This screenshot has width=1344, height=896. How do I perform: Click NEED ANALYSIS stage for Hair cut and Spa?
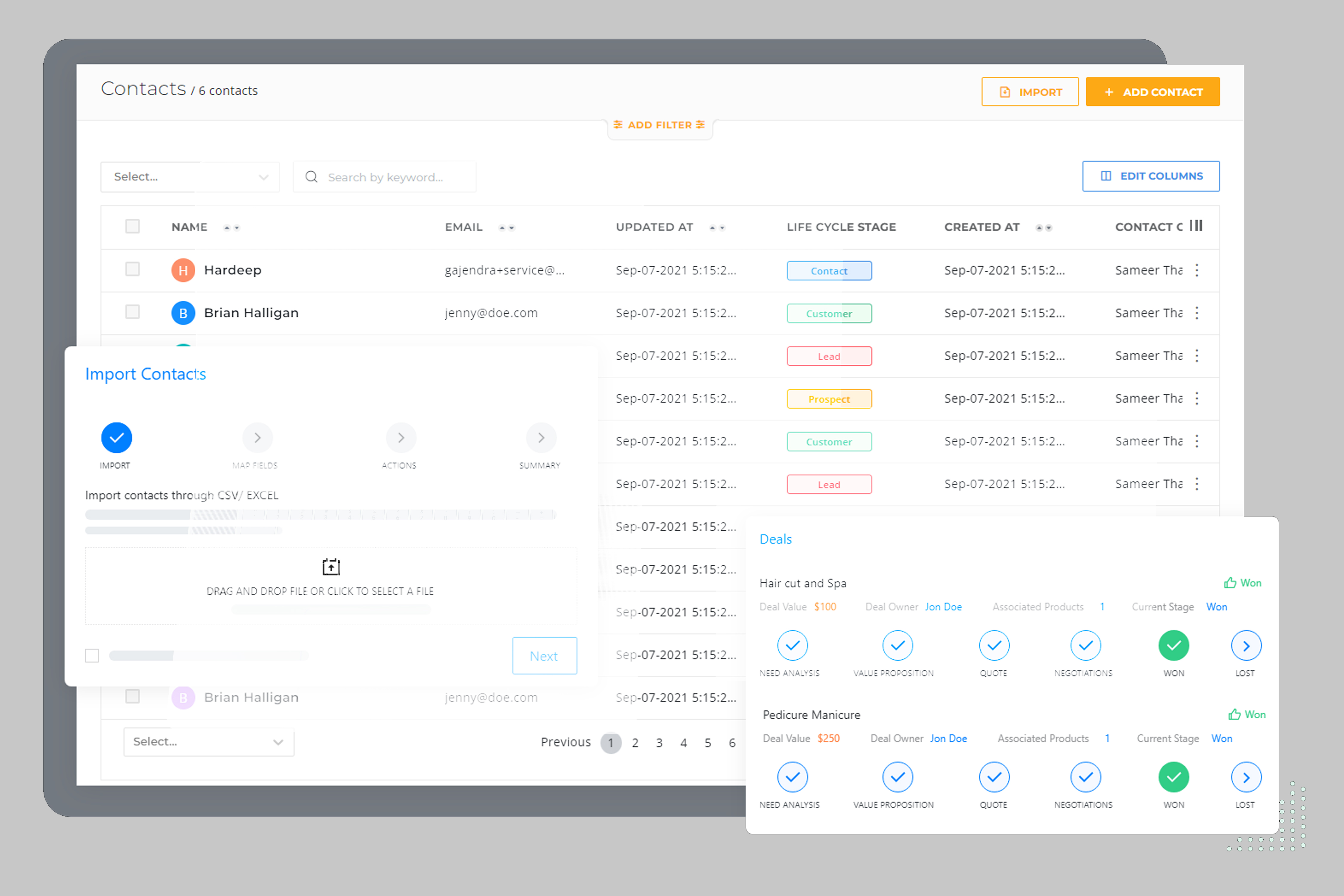pos(793,646)
